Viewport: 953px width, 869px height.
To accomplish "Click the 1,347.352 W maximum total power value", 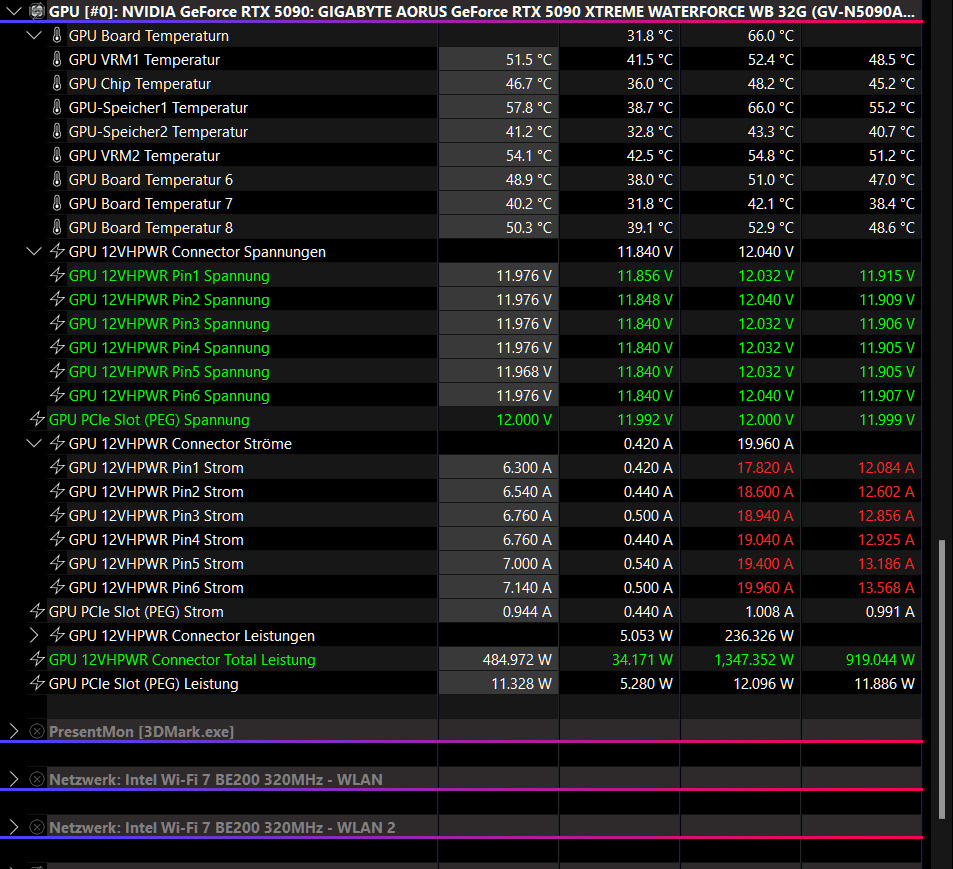I will [x=754, y=659].
